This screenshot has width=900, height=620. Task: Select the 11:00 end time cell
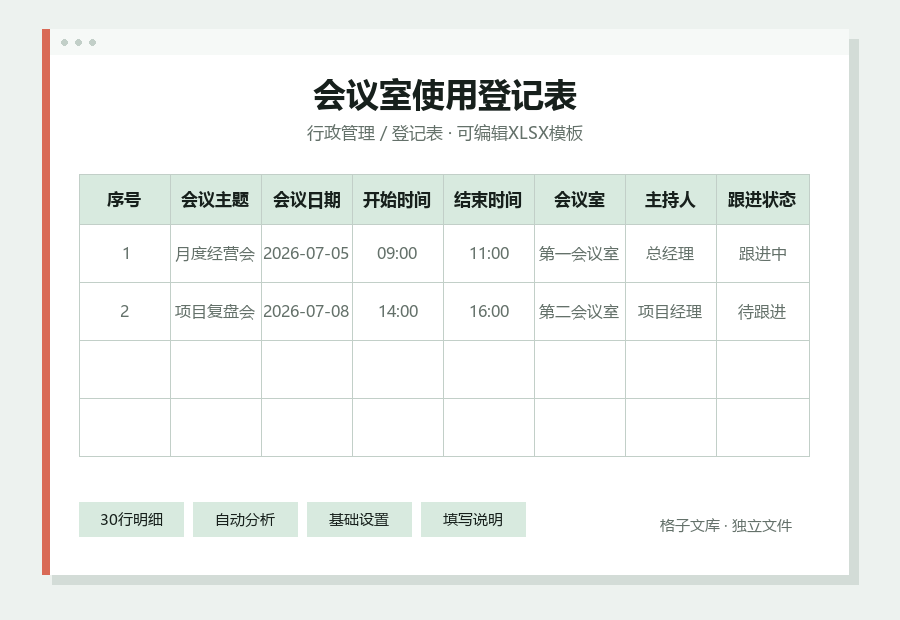[x=488, y=254]
